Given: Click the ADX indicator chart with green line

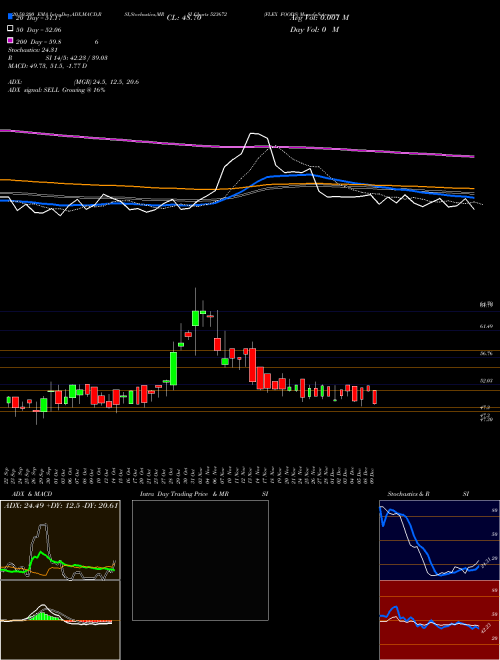Looking at the screenshot, I should (x=60, y=540).
